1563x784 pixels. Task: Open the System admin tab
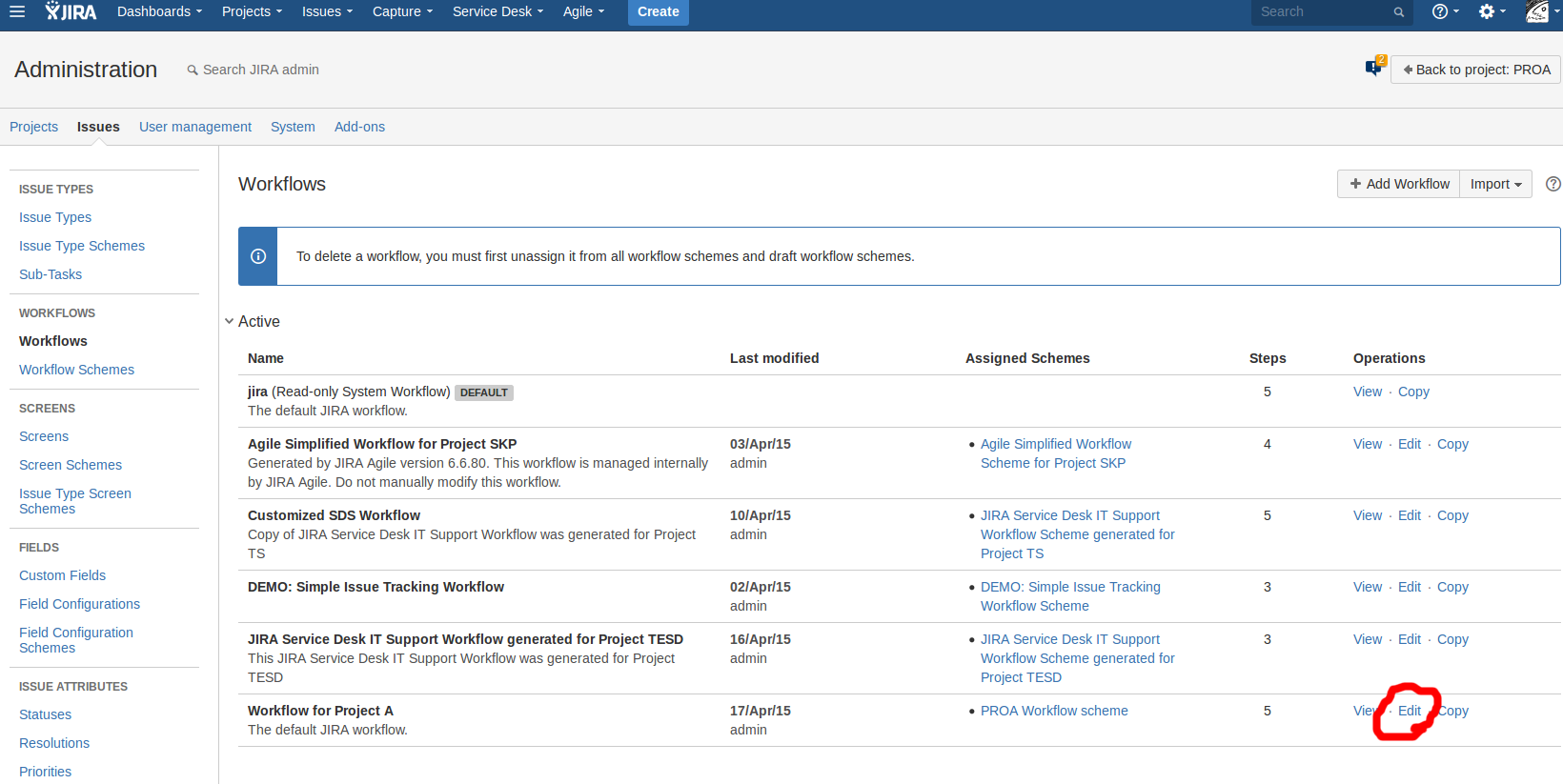(293, 127)
